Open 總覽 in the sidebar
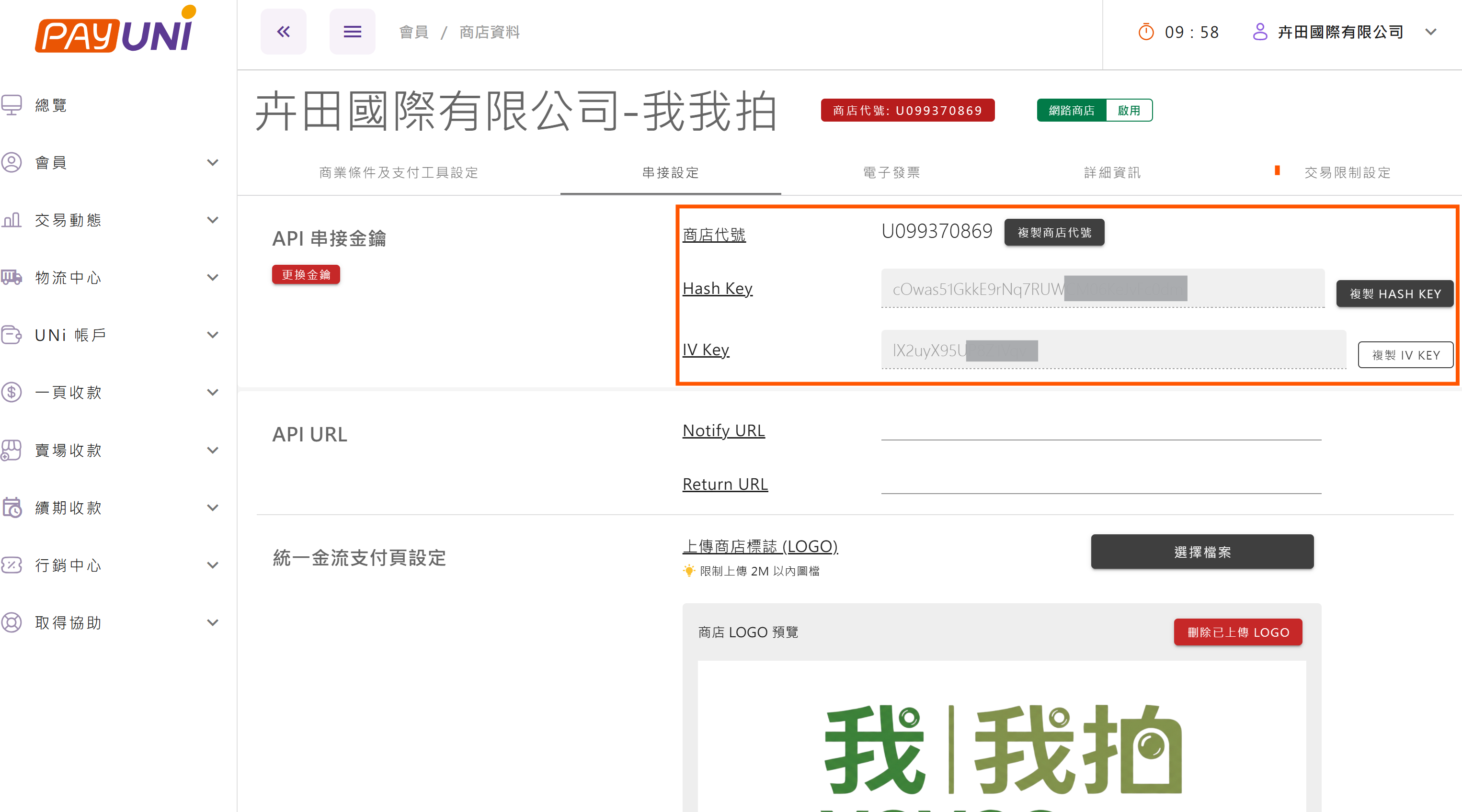The height and width of the screenshot is (812, 1462). (51, 105)
